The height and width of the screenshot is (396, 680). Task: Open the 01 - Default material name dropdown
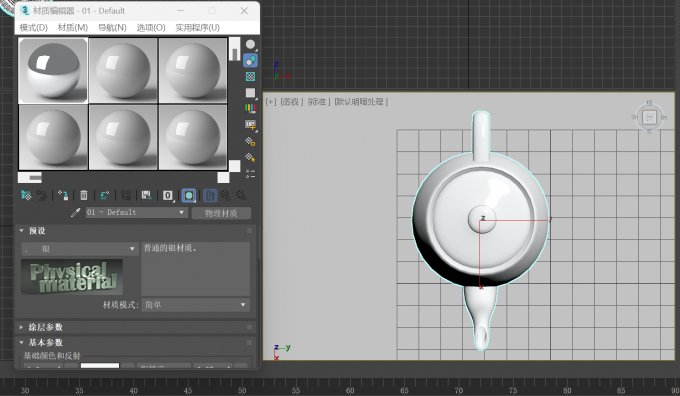point(137,213)
